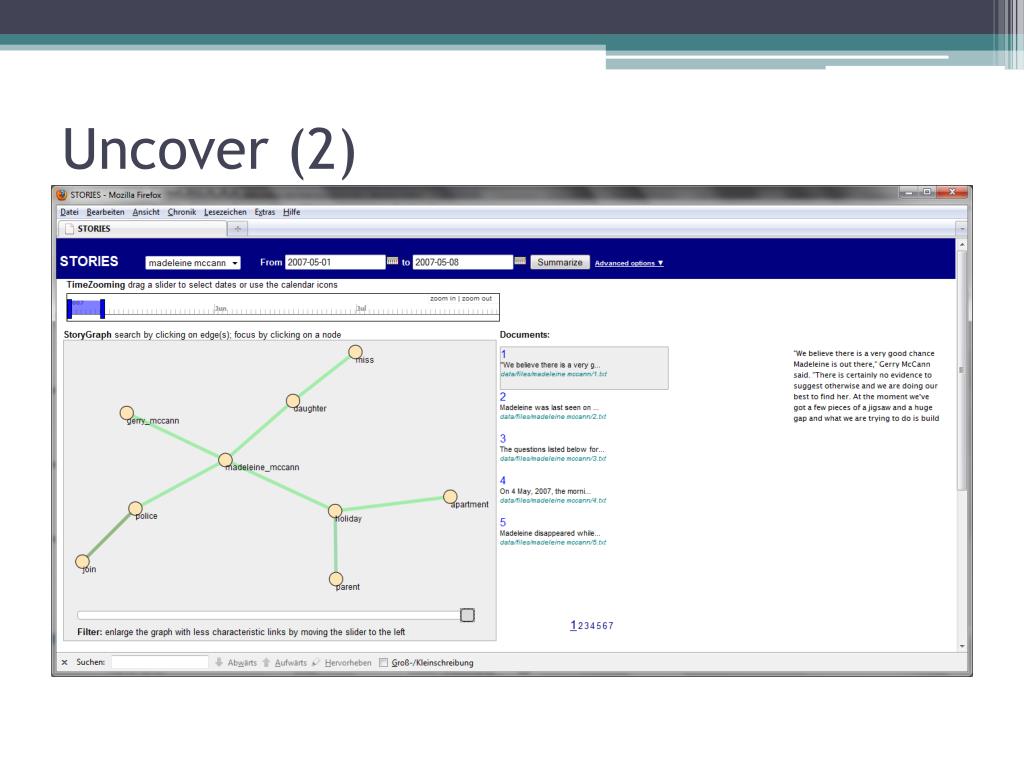Open file path madeleine mccann/2.txt
Screen dimensions: 1024x768
(x=553, y=417)
